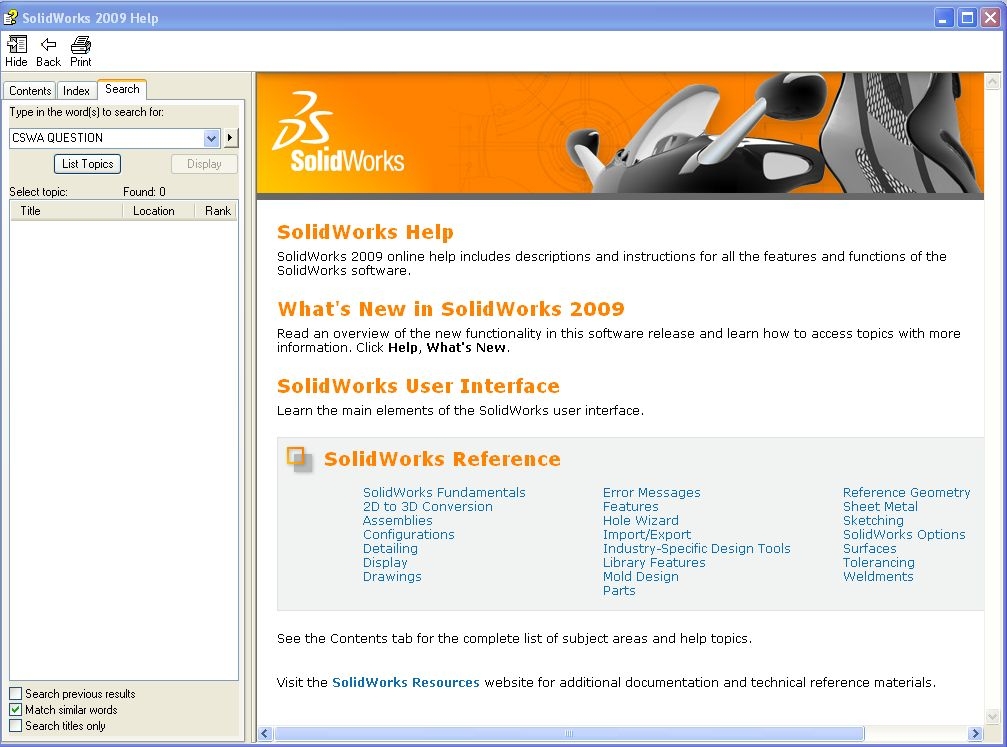Screen dimensions: 1007x747
Task: Click the vertical scrollbar down arrow
Action: pyautogui.click(x=992, y=716)
